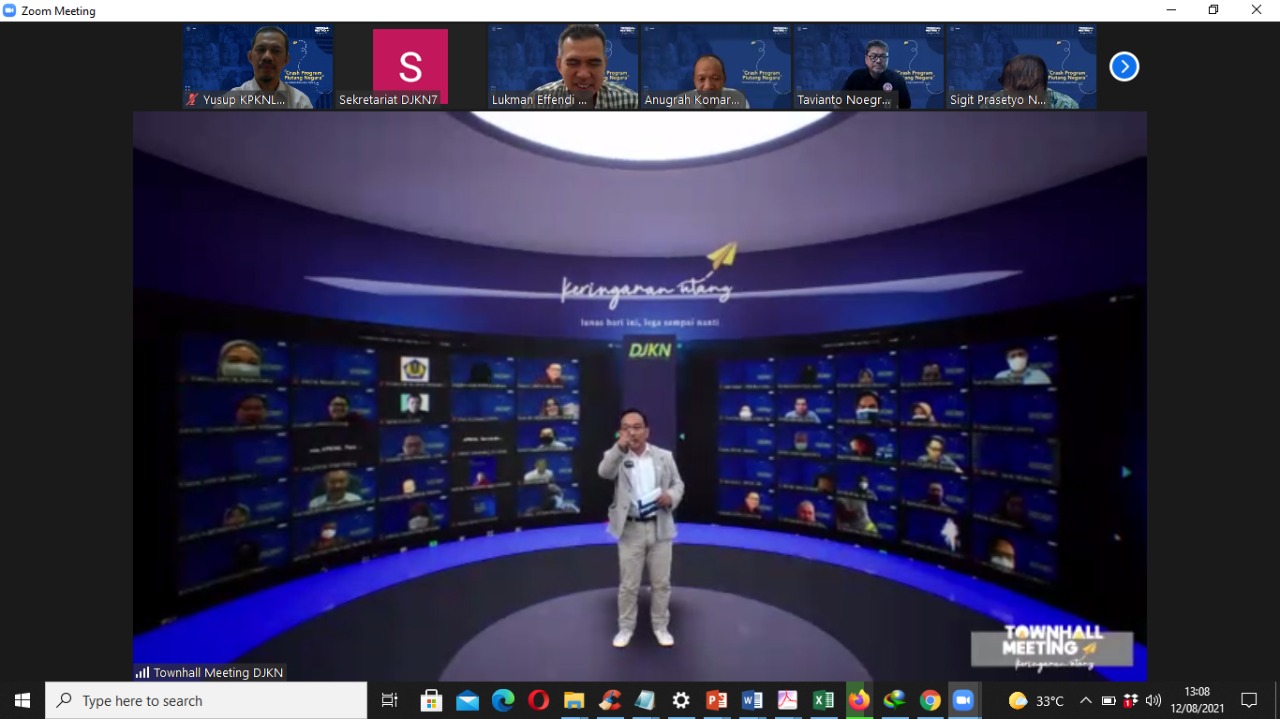Open the volume control in the system tray
The height and width of the screenshot is (719, 1280).
[1153, 700]
